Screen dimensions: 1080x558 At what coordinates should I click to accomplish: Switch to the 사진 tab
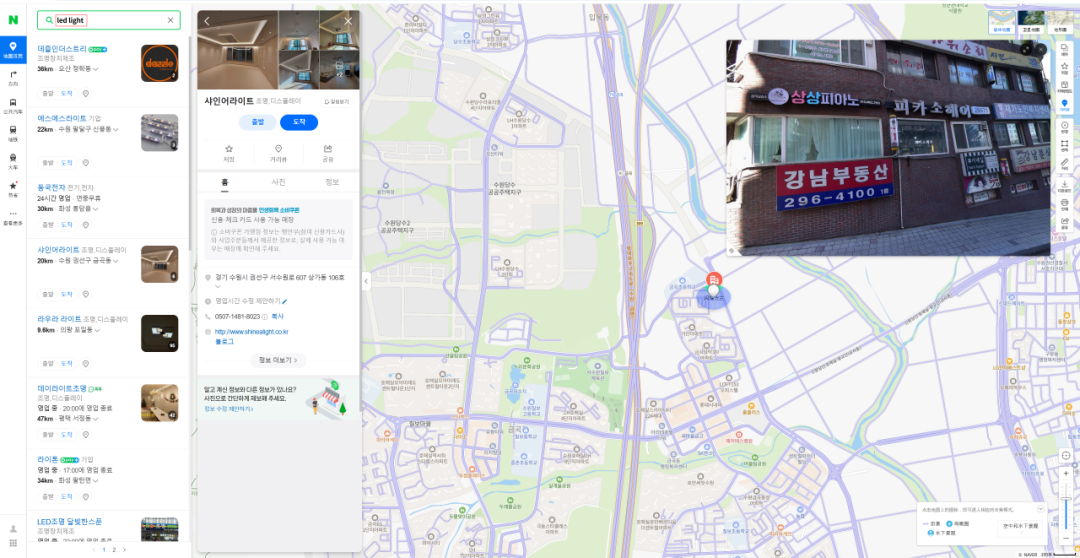pyautogui.click(x=278, y=182)
